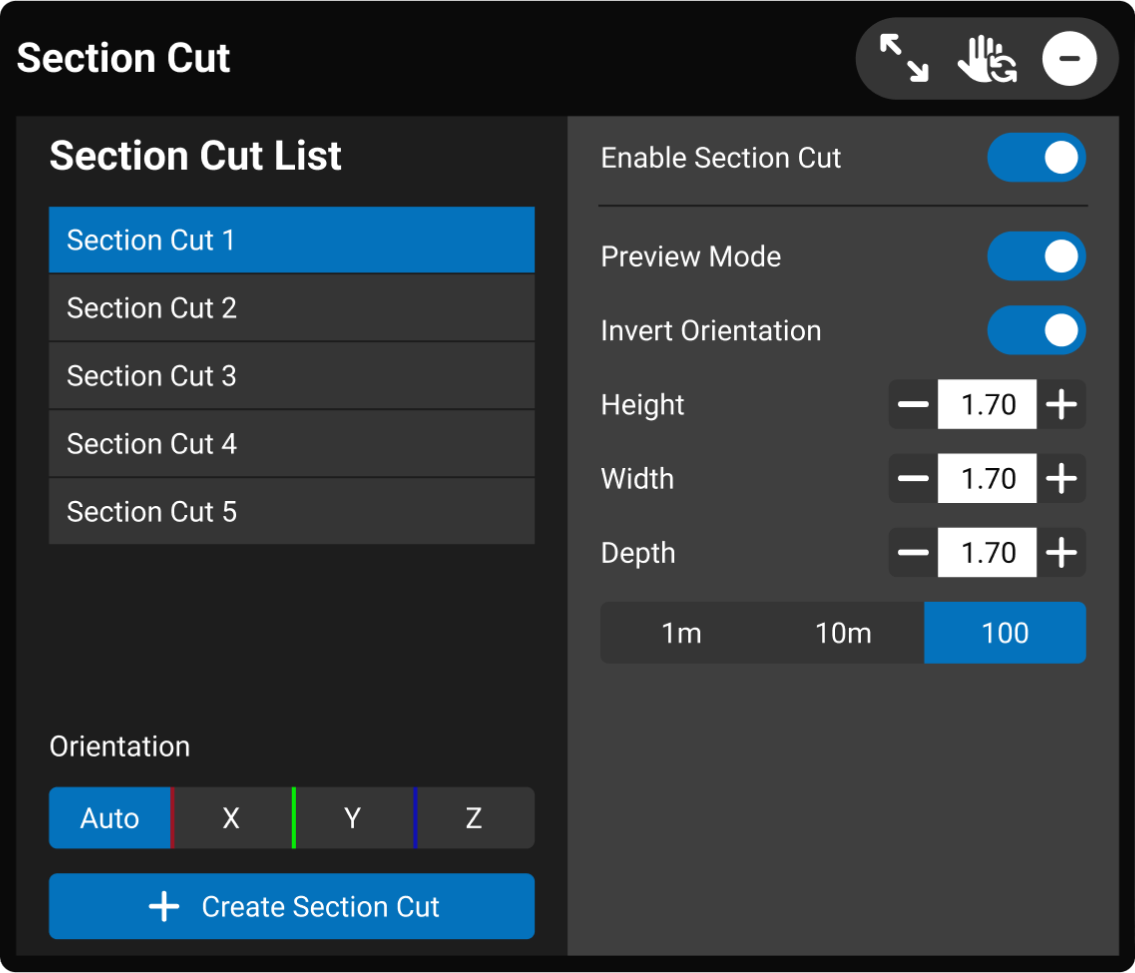Turn off Preview Mode switch
This screenshot has height=973, width=1135.
1036,257
